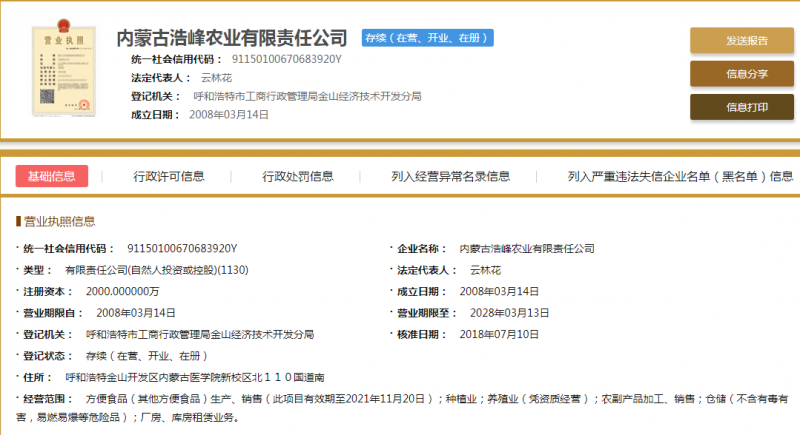Image resolution: width=800 pixels, height=435 pixels.
Task: Go to 列入经营异常名录信息 tab
Action: [x=451, y=176]
